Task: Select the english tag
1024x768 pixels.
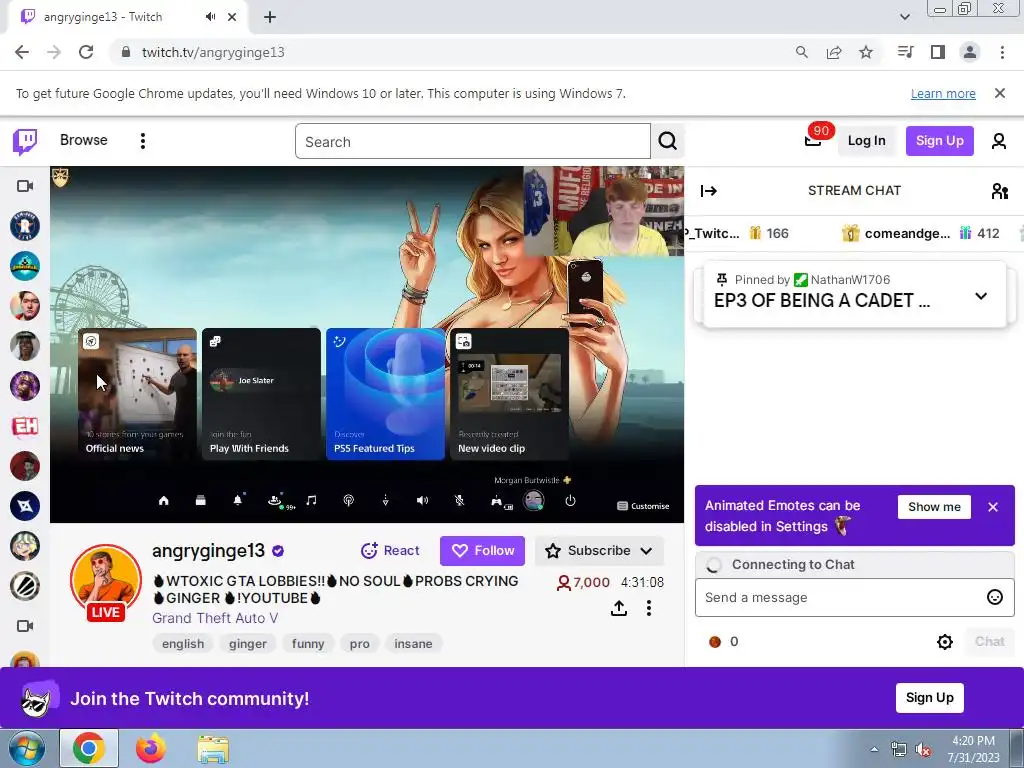Action: tap(183, 643)
